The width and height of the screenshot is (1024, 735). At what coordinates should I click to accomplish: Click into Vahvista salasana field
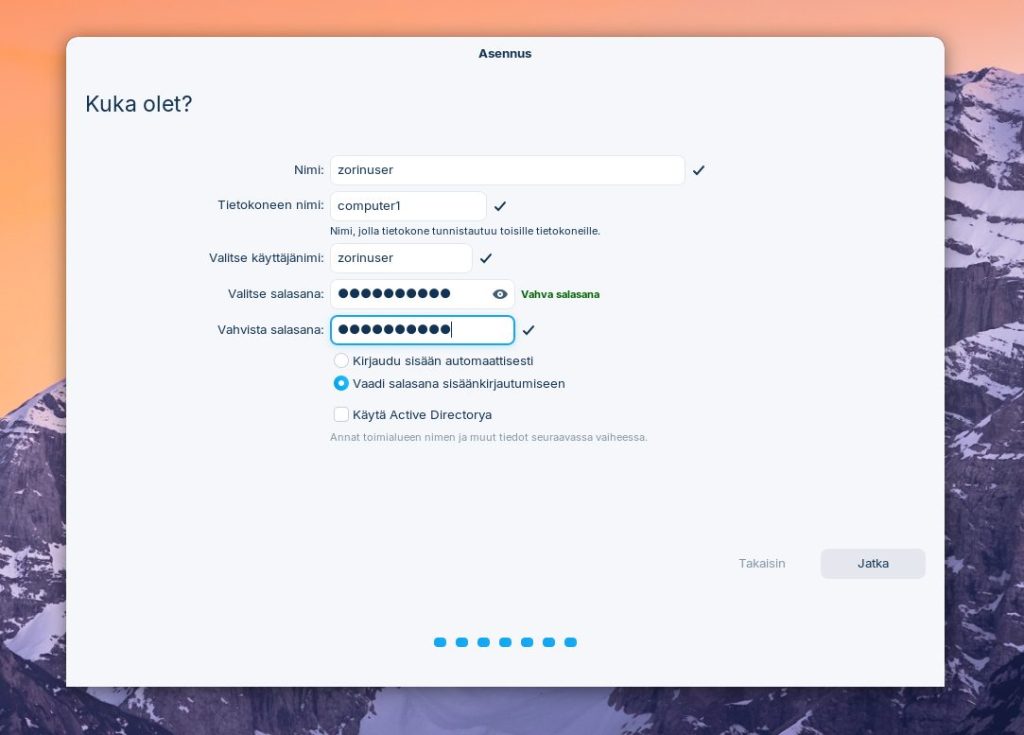[422, 330]
